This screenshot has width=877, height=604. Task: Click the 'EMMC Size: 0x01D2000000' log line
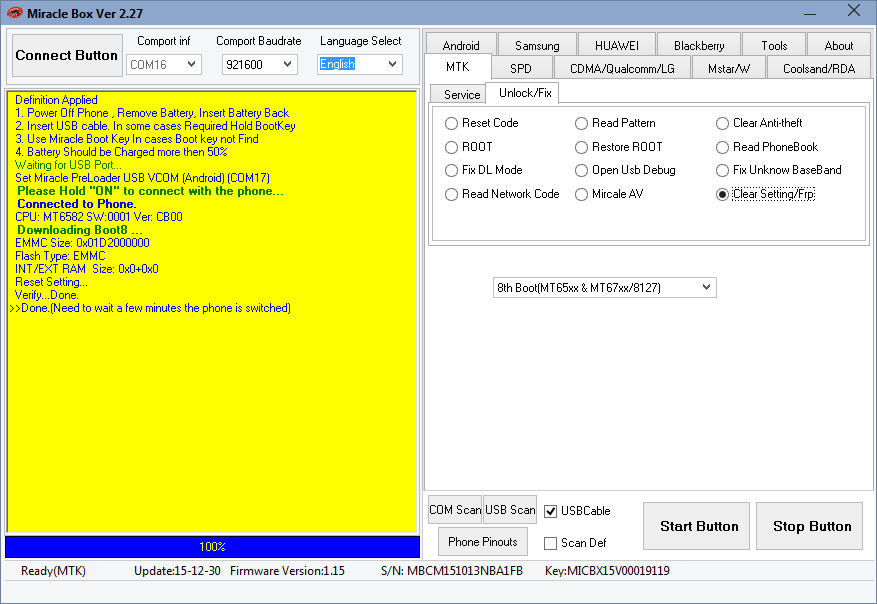pos(82,243)
